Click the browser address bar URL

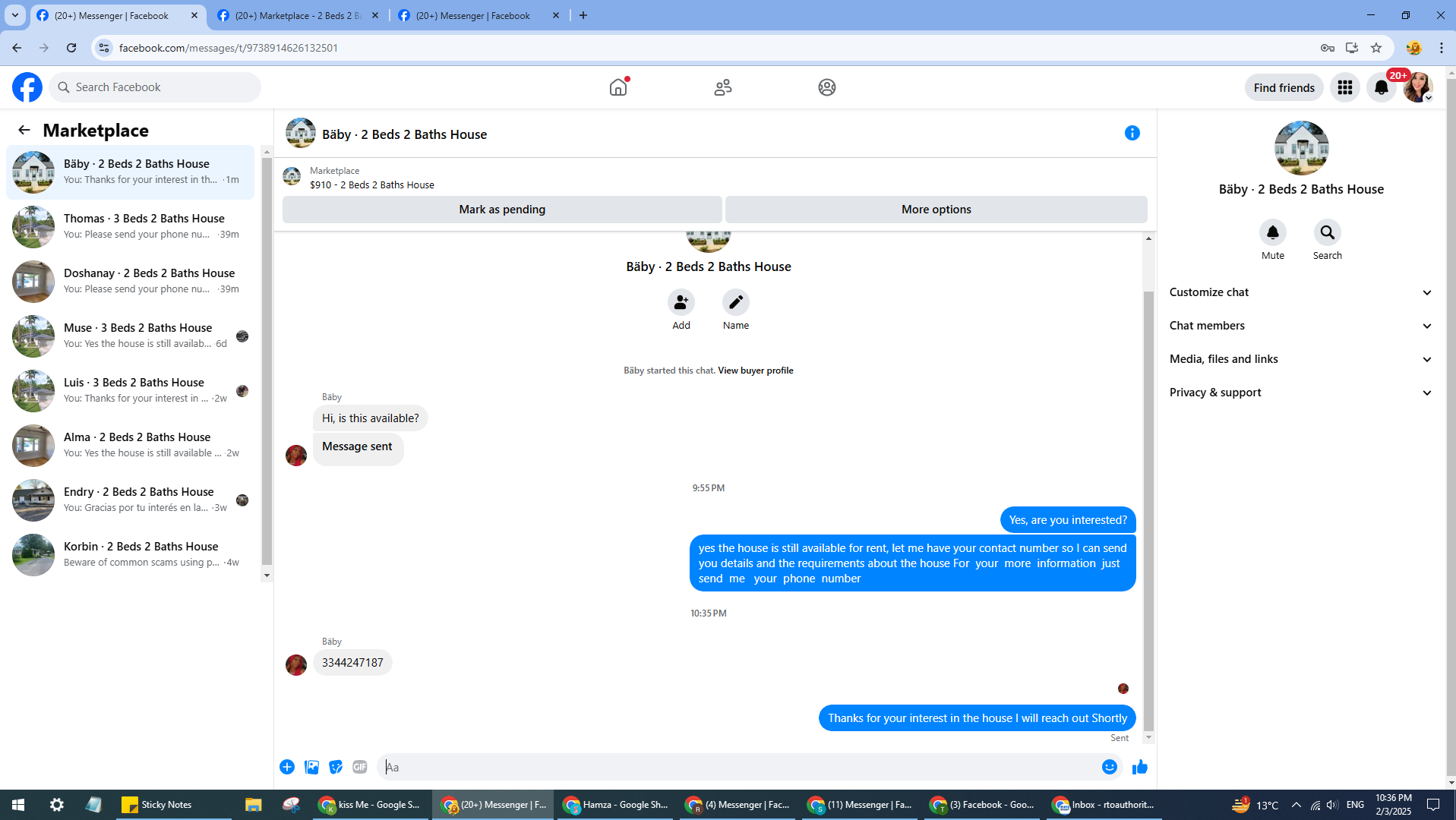pyautogui.click(x=229, y=48)
